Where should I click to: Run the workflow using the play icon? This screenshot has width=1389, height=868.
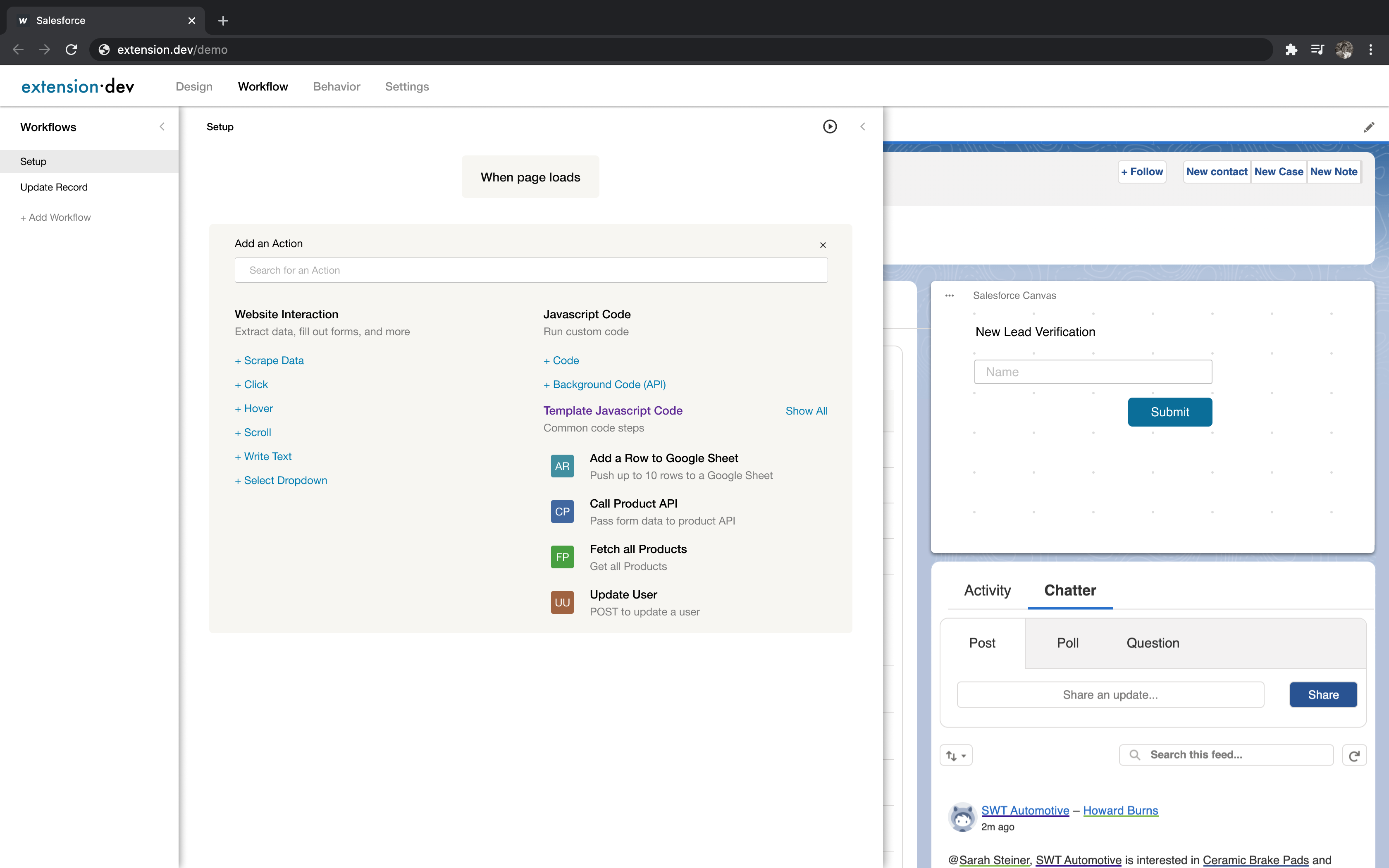point(829,126)
